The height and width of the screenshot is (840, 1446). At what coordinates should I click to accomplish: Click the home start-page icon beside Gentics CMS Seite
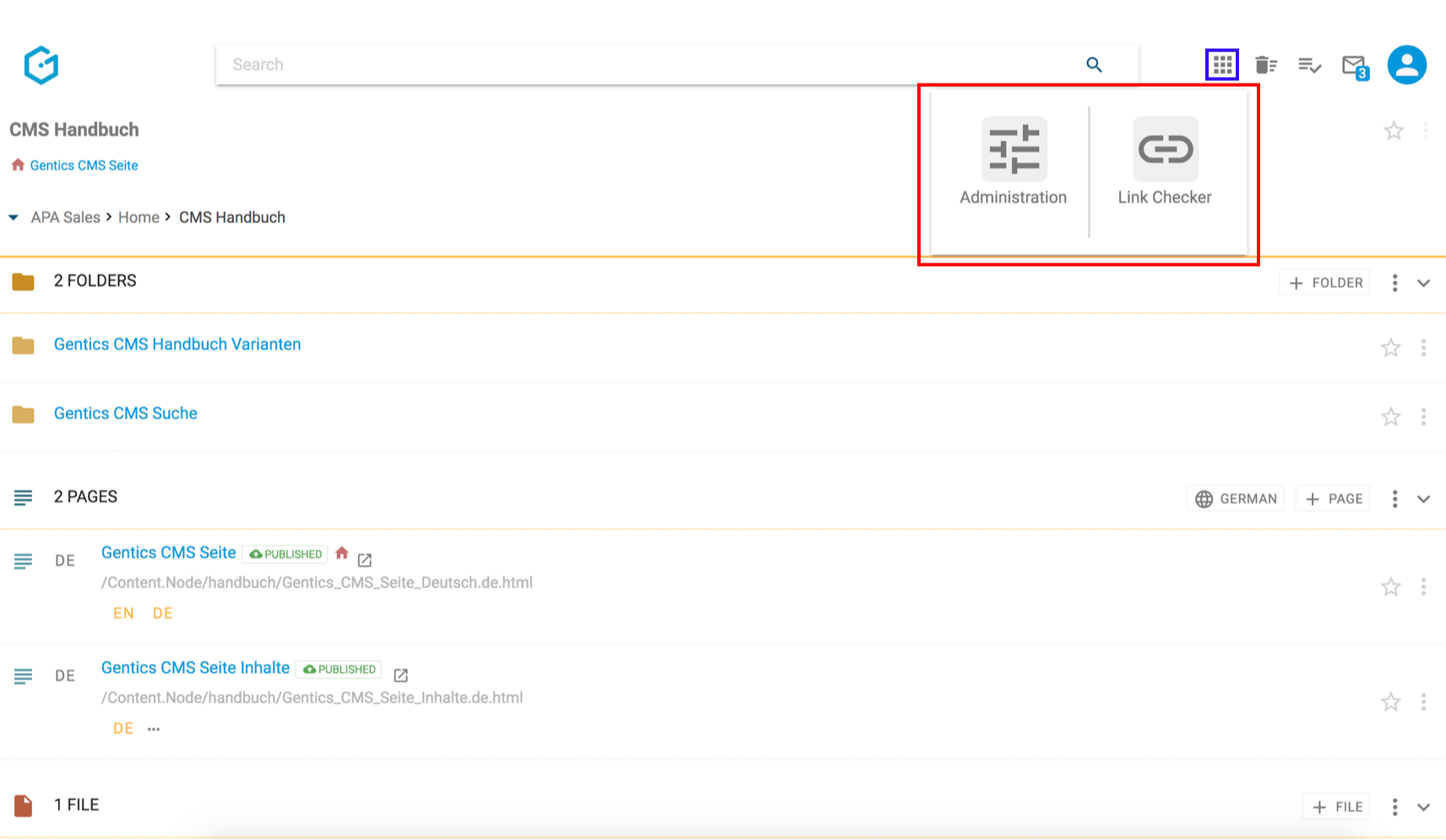[x=342, y=553]
